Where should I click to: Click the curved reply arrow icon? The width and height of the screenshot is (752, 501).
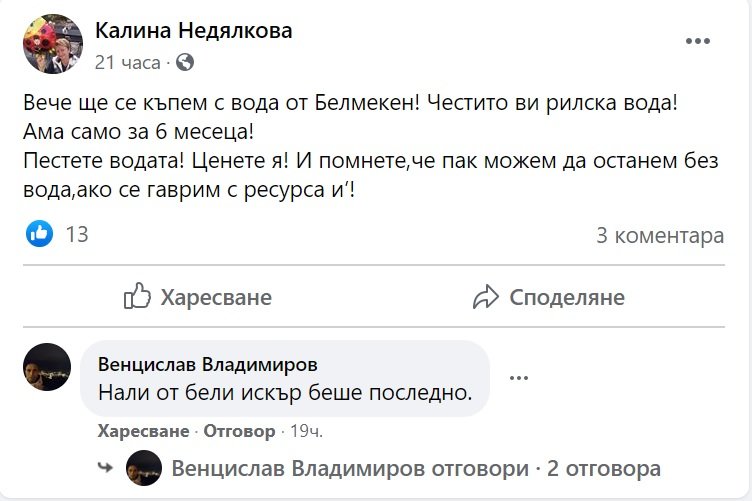pos(103,467)
